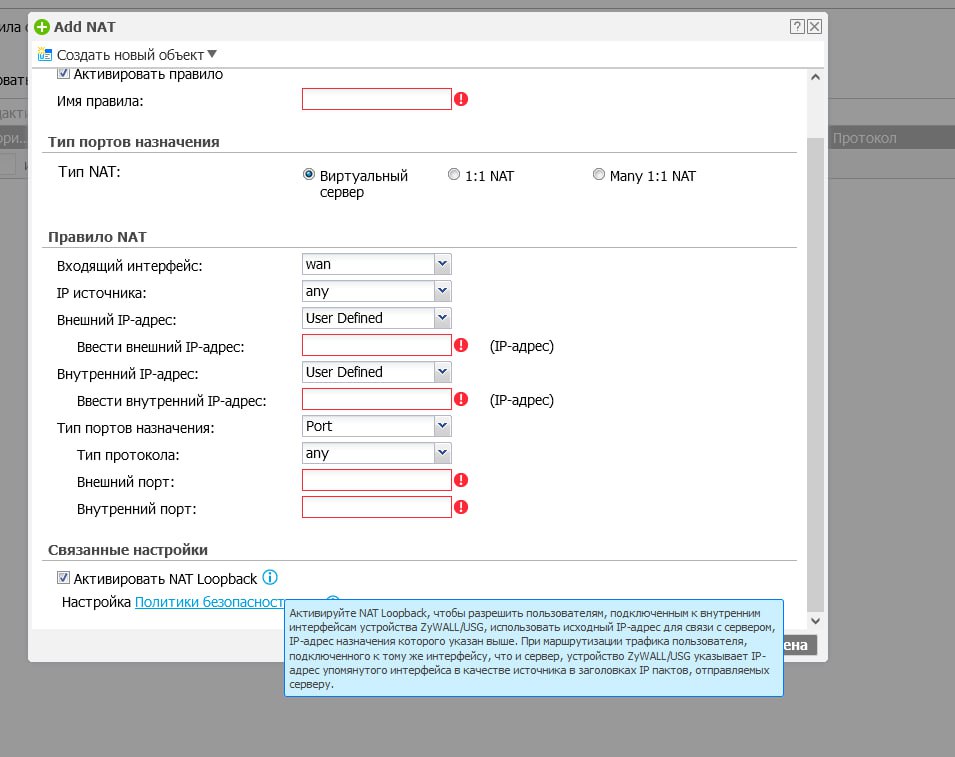This screenshot has width=955, height=757.
Task: Open the help question mark icon
Action: coord(797,26)
